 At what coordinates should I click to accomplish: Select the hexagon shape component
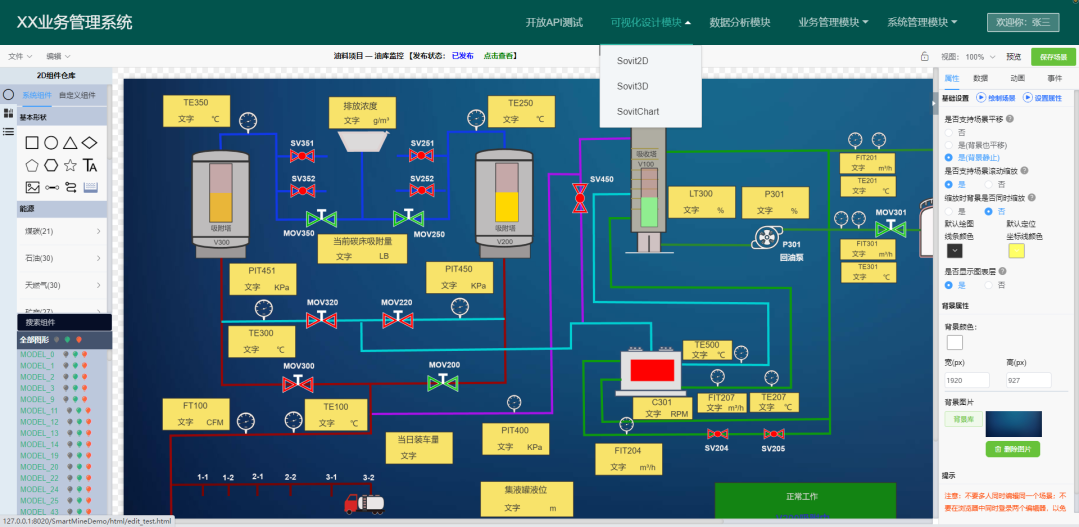(51, 165)
